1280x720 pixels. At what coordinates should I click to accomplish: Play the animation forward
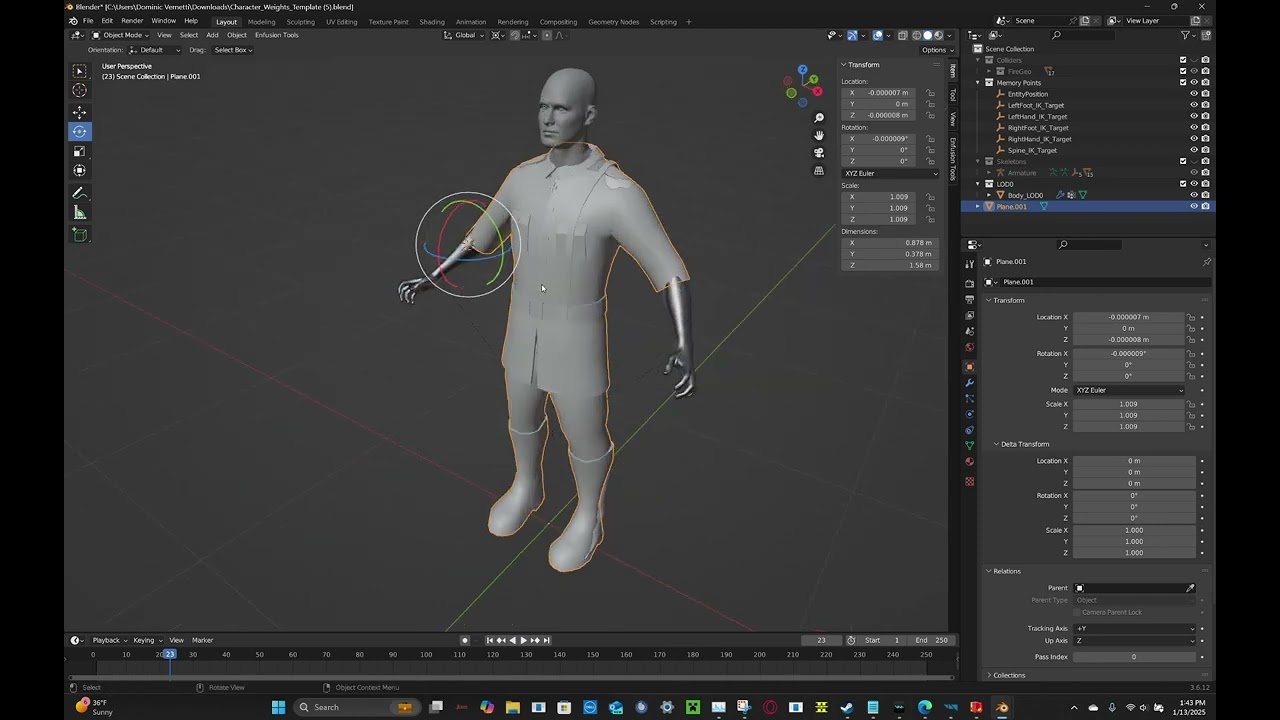tap(523, 640)
